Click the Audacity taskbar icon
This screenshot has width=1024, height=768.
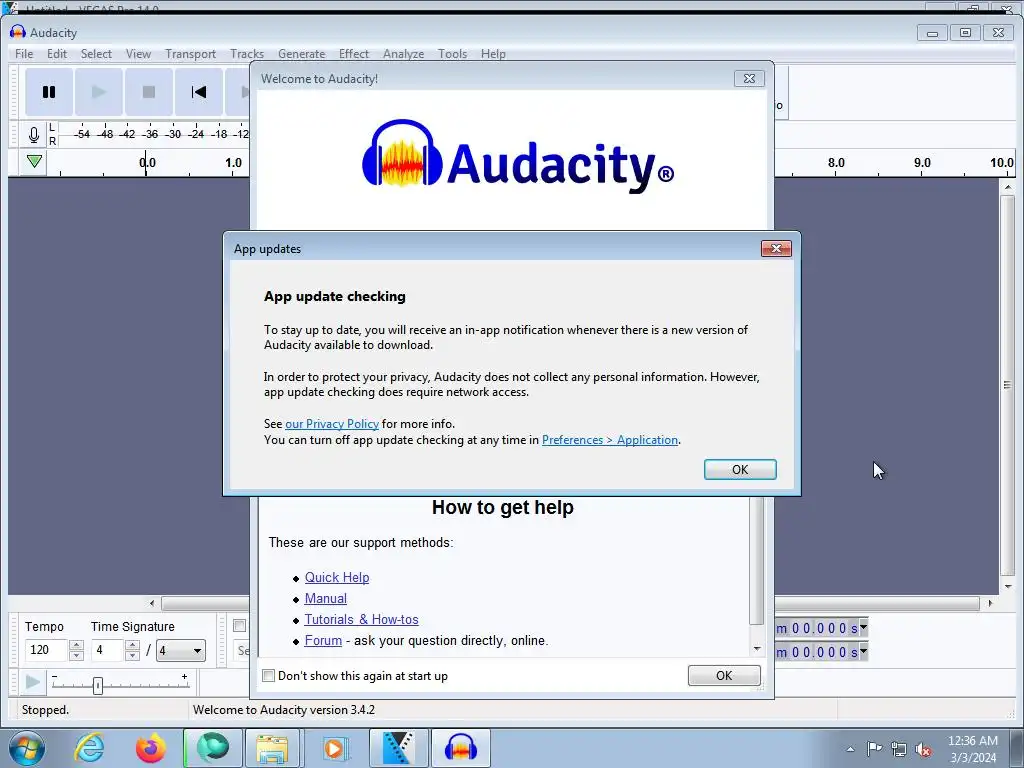(x=460, y=748)
